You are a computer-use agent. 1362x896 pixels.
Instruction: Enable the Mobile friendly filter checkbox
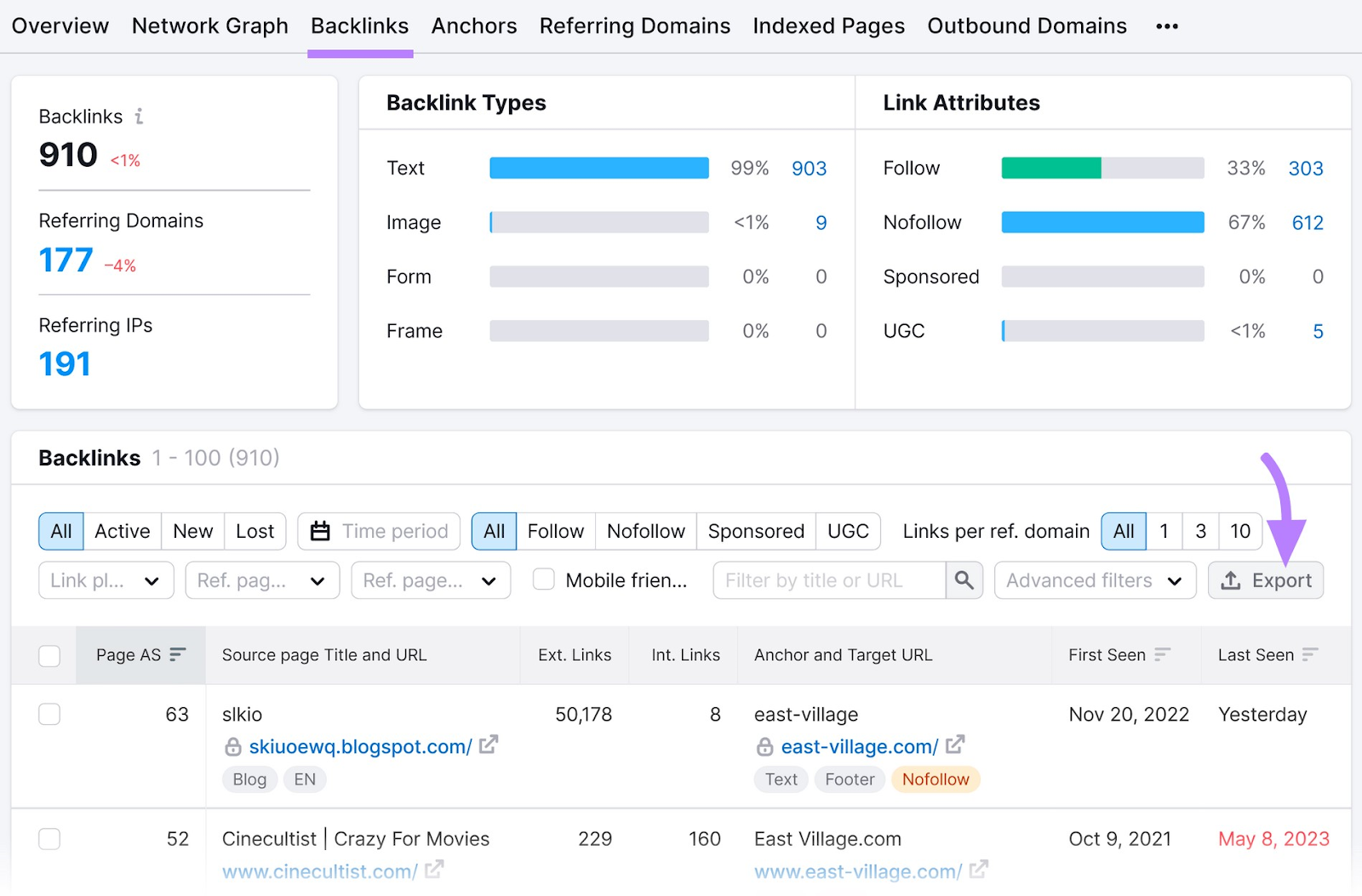point(543,579)
